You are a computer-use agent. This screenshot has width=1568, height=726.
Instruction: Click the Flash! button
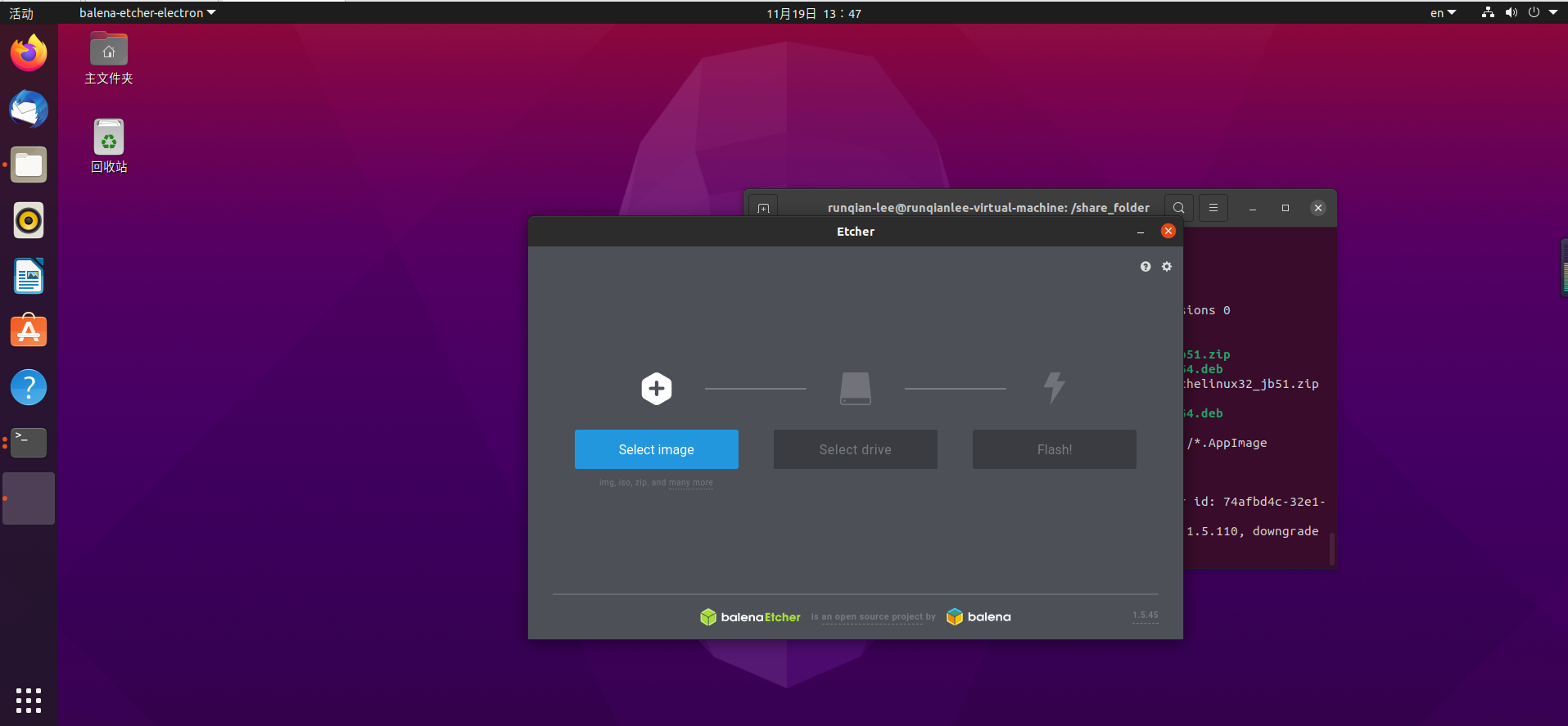(1054, 449)
